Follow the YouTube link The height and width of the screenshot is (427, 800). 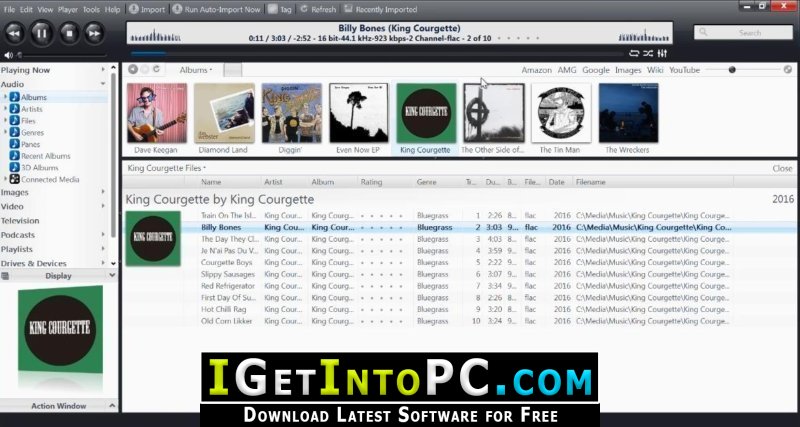coord(684,70)
